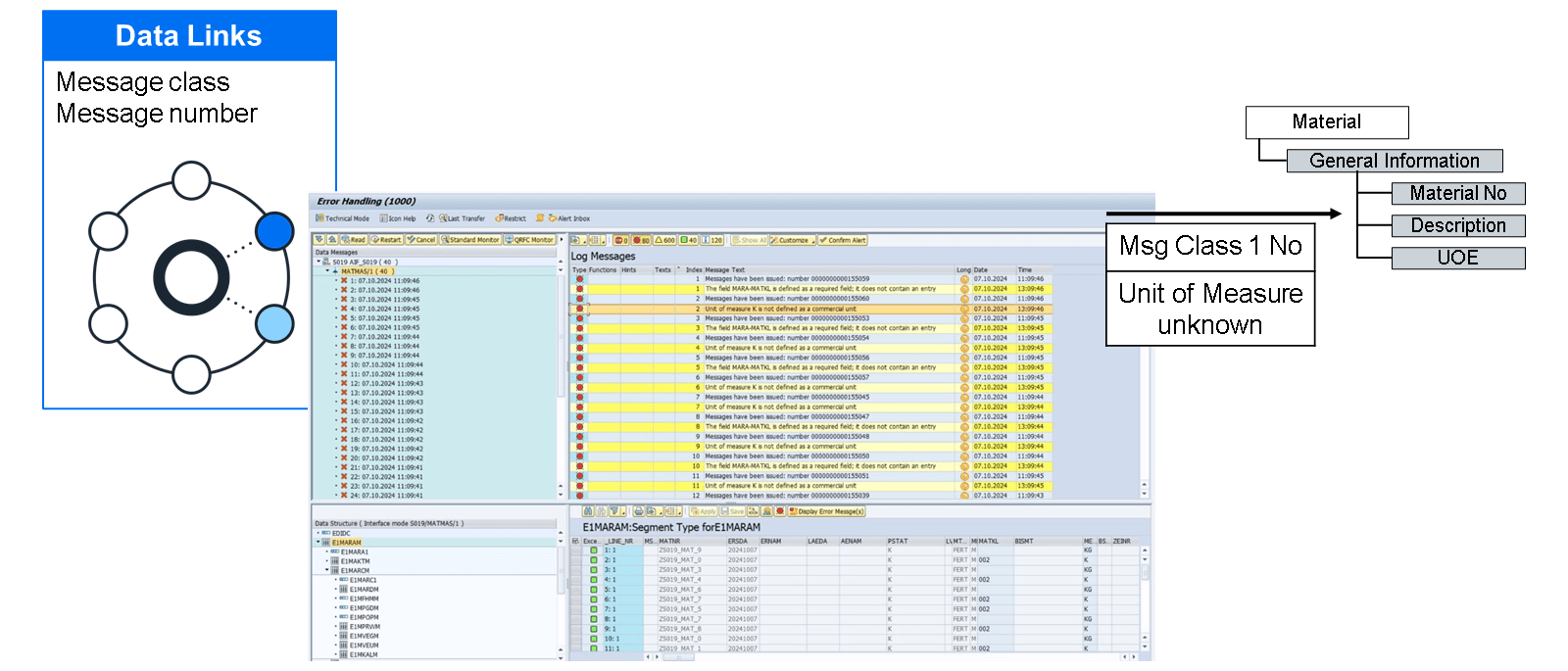Select log message 'number 0000000000155056'
Screen dimensions: 1568x671
(787, 358)
